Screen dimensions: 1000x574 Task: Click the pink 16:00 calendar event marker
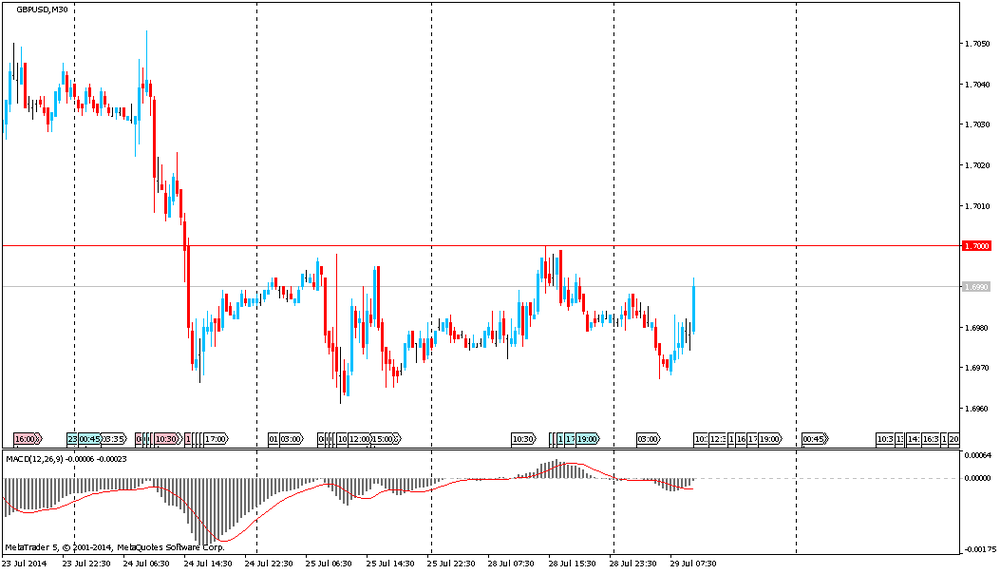tap(27, 439)
